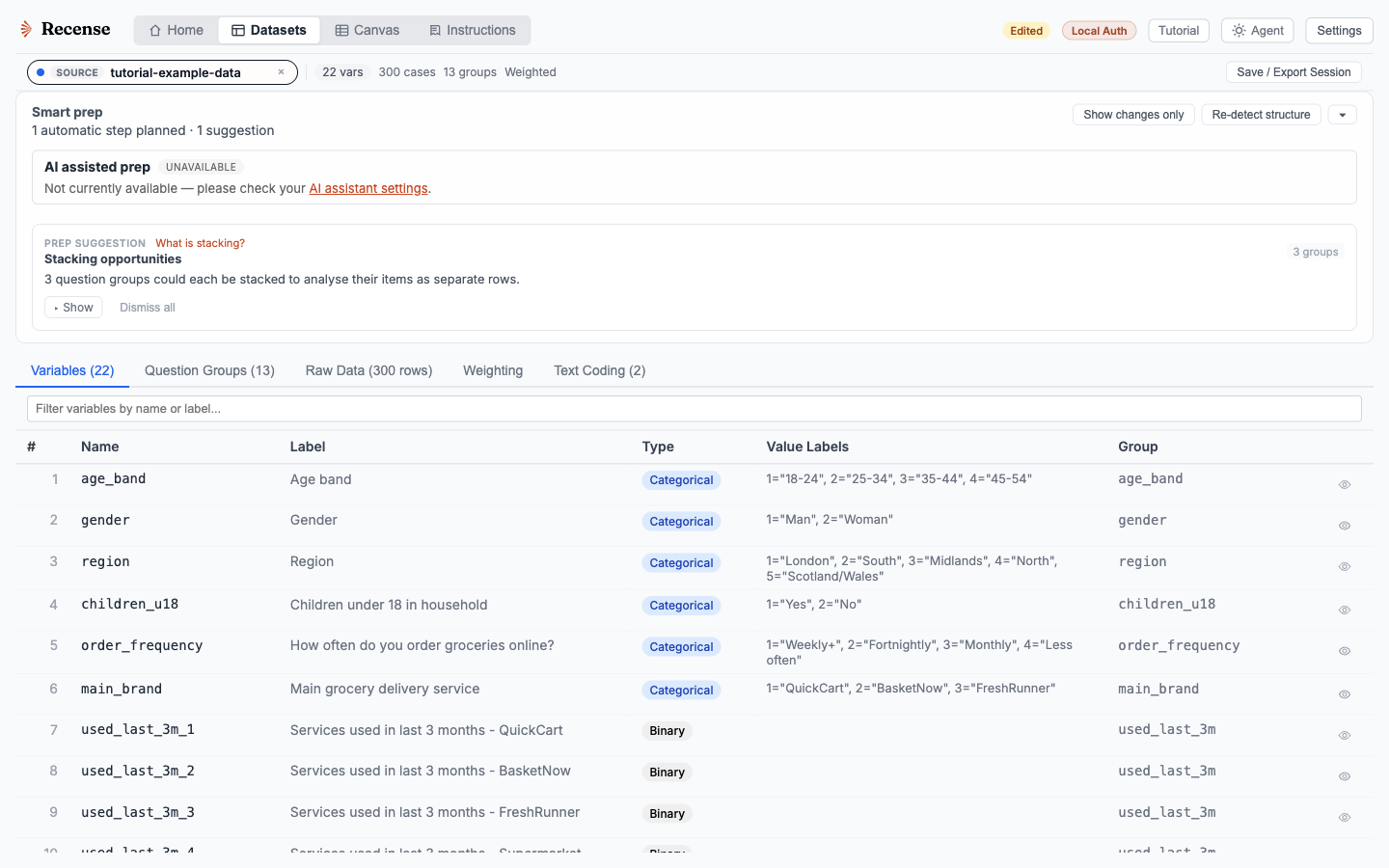The height and width of the screenshot is (868, 1389).
Task: Open the Text Coding (2) tab
Action: coord(600,370)
